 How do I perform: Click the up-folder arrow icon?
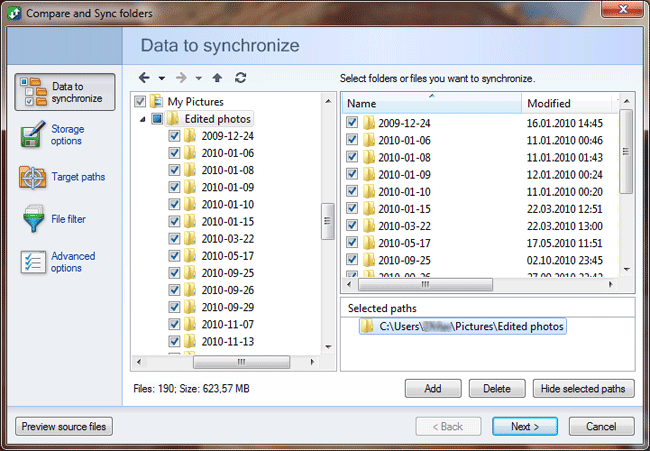click(x=218, y=77)
